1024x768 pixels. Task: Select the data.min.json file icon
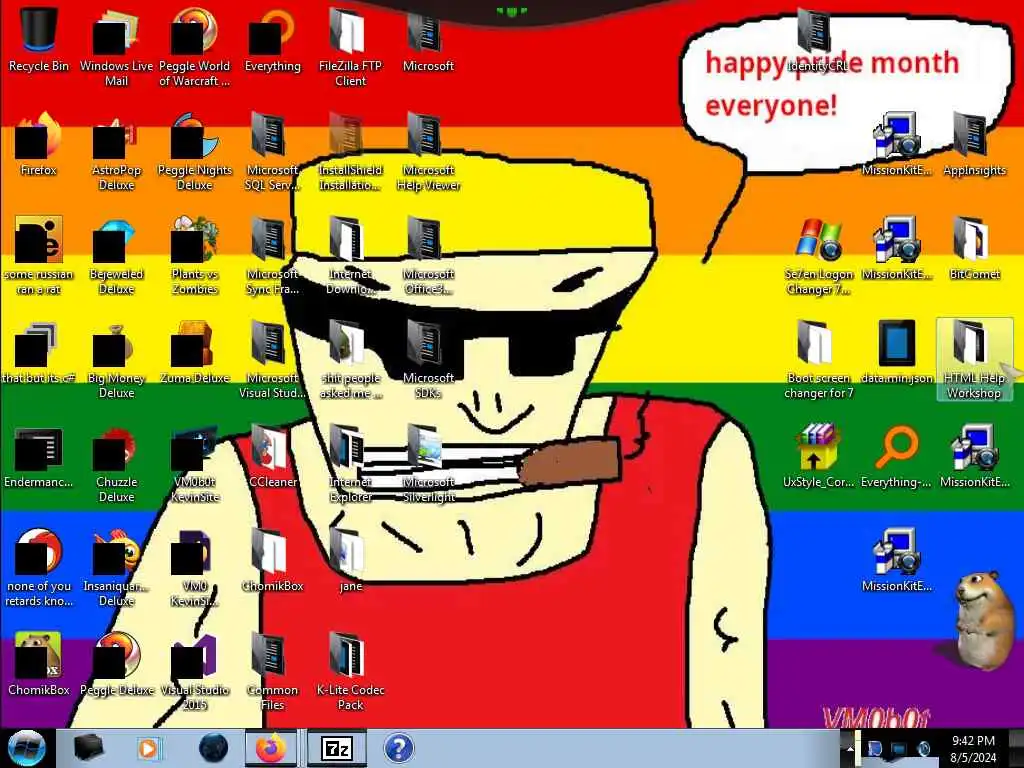[896, 353]
